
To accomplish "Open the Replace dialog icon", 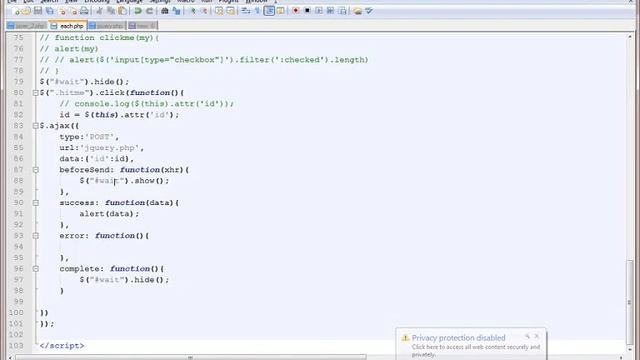I will pos(176,11).
